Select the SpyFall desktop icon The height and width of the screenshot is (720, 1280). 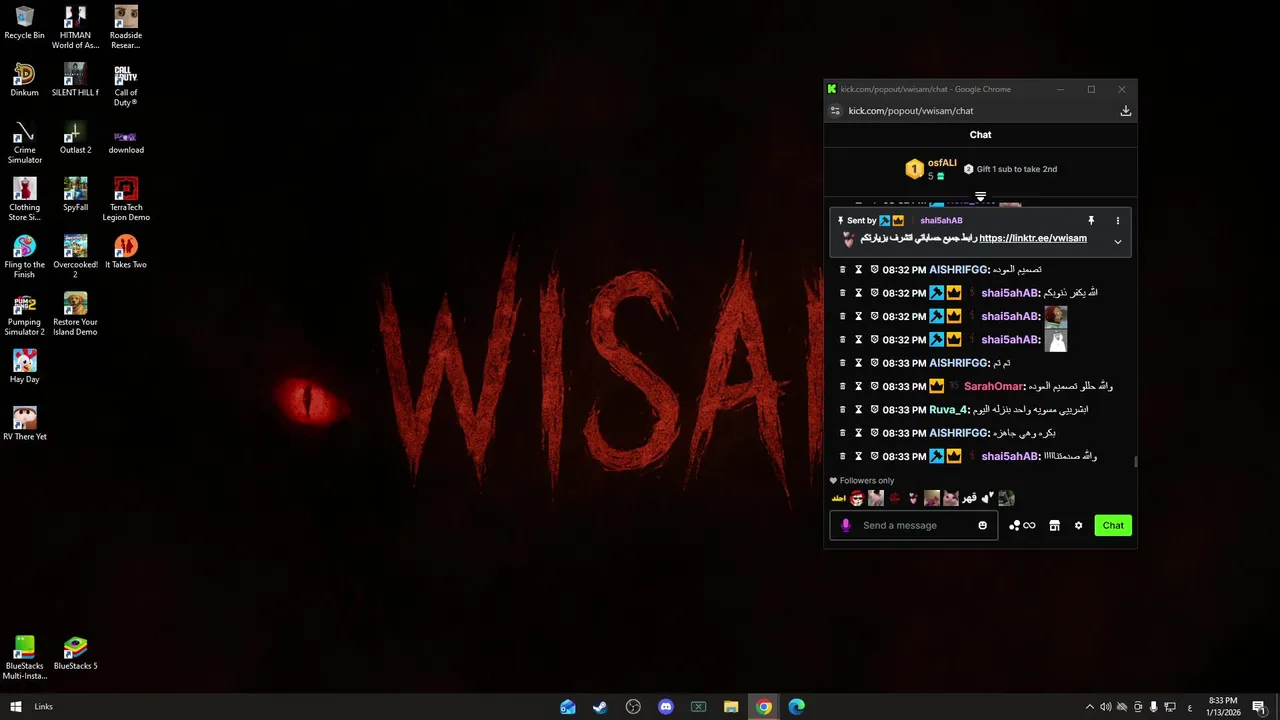75,195
